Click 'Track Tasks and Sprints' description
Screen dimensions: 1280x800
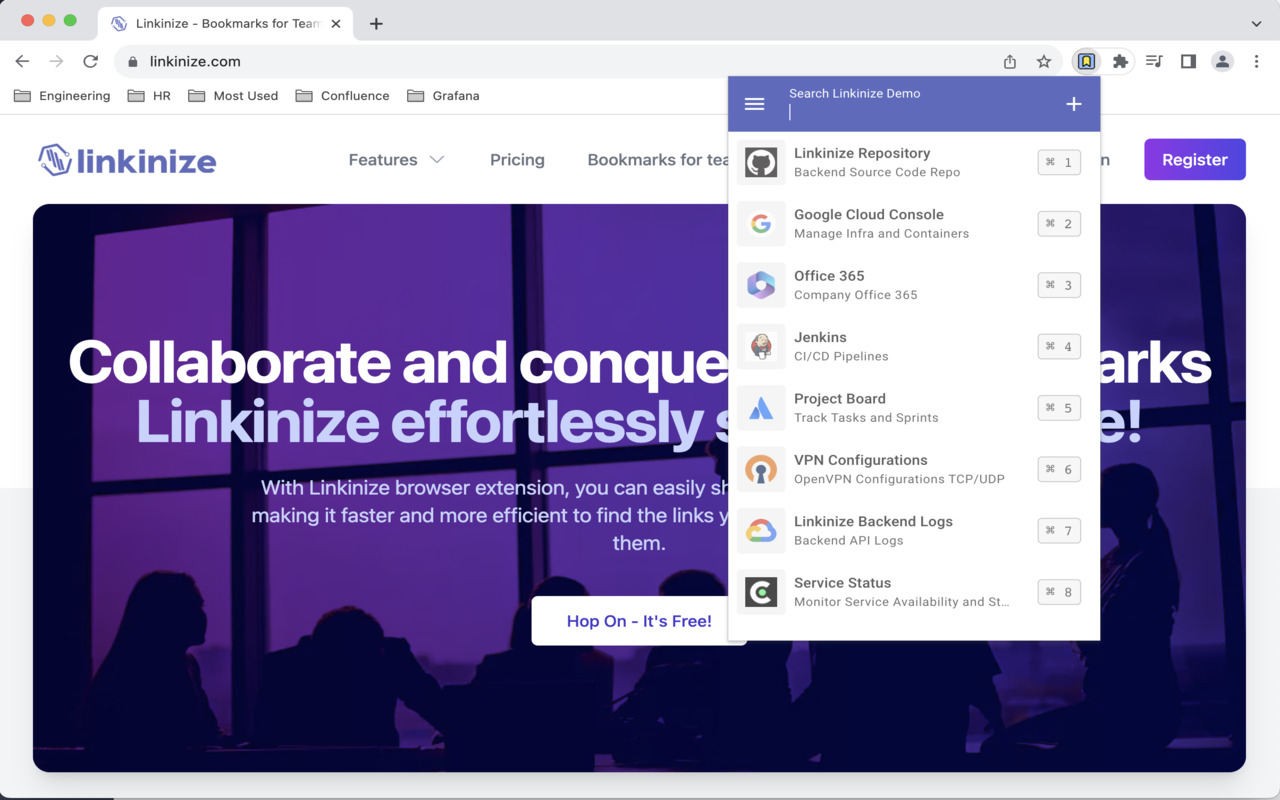point(866,418)
